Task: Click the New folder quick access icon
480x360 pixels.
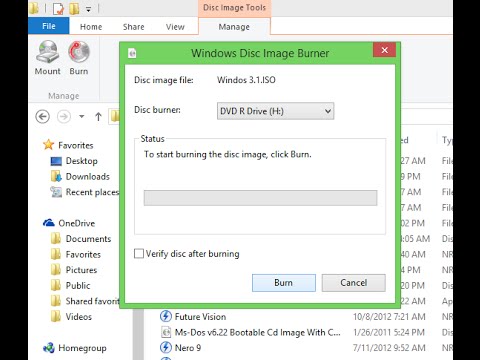Action: 74,8
